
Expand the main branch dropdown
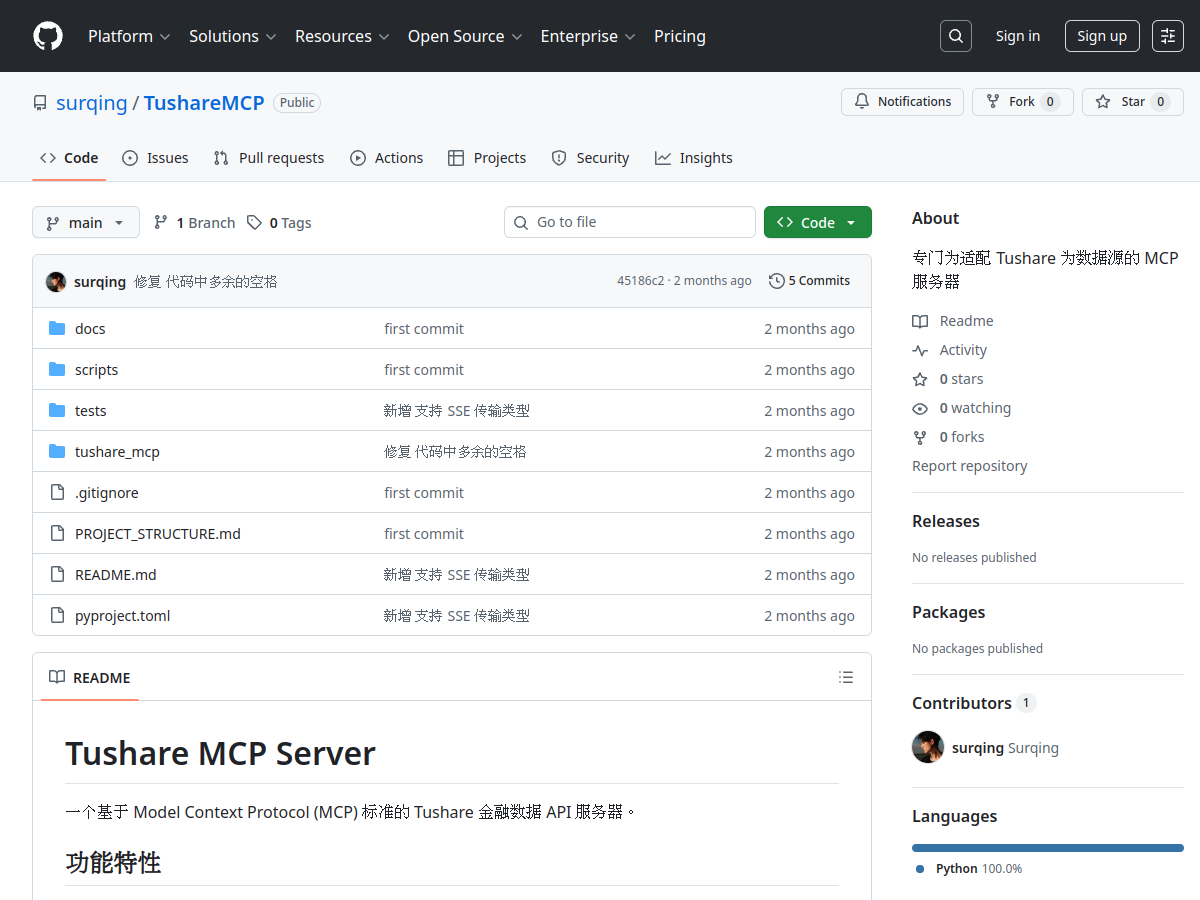85,223
